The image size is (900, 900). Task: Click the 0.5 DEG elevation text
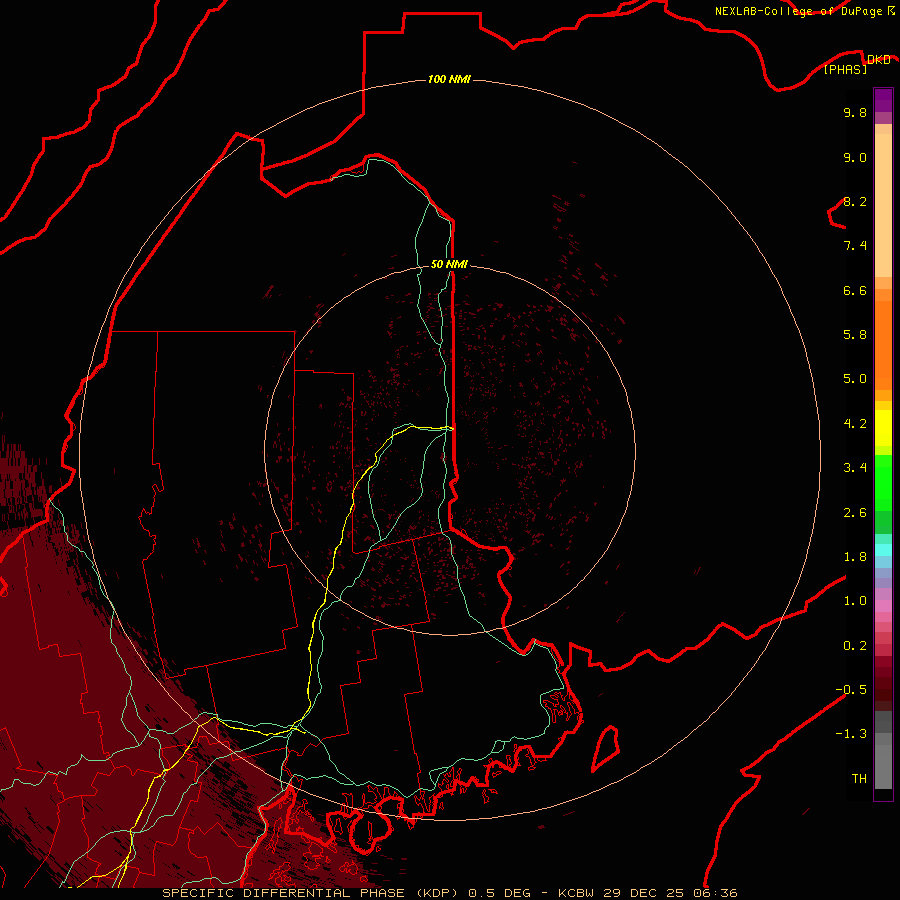tap(499, 893)
